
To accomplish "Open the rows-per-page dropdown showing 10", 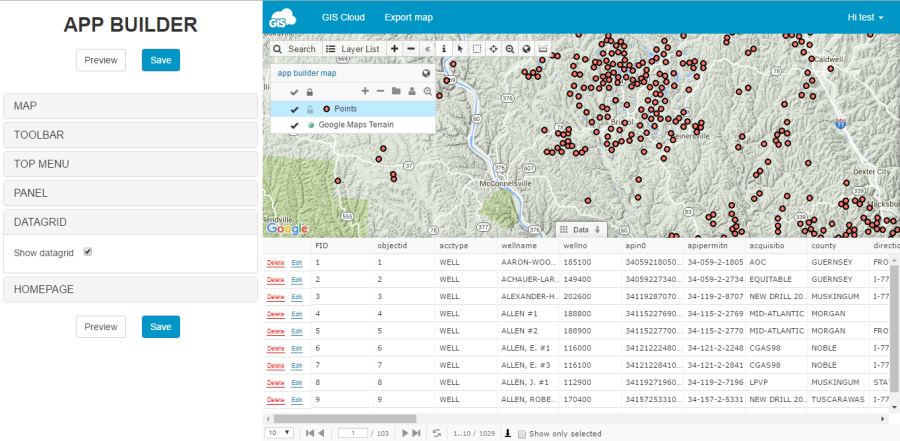I will [279, 433].
